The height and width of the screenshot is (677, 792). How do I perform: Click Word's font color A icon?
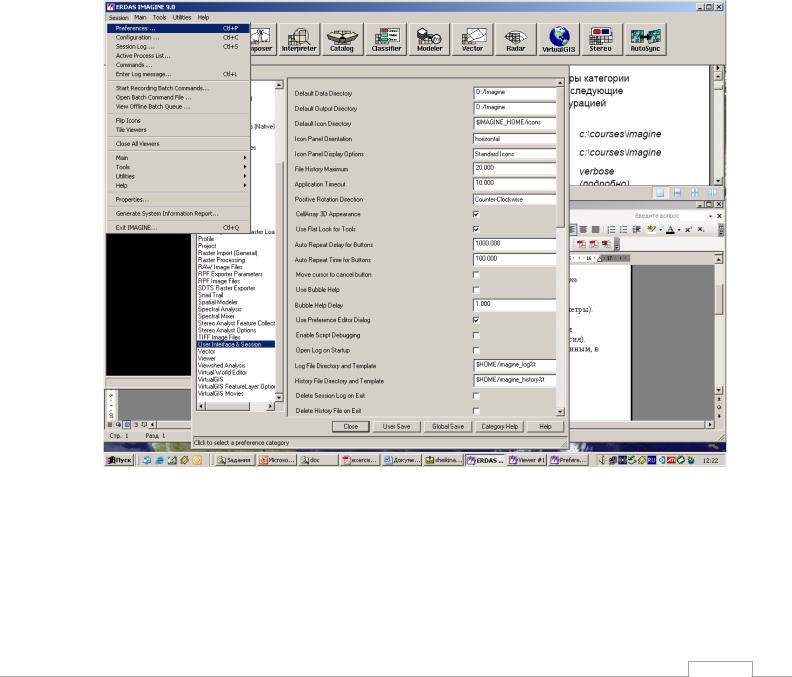tap(670, 230)
